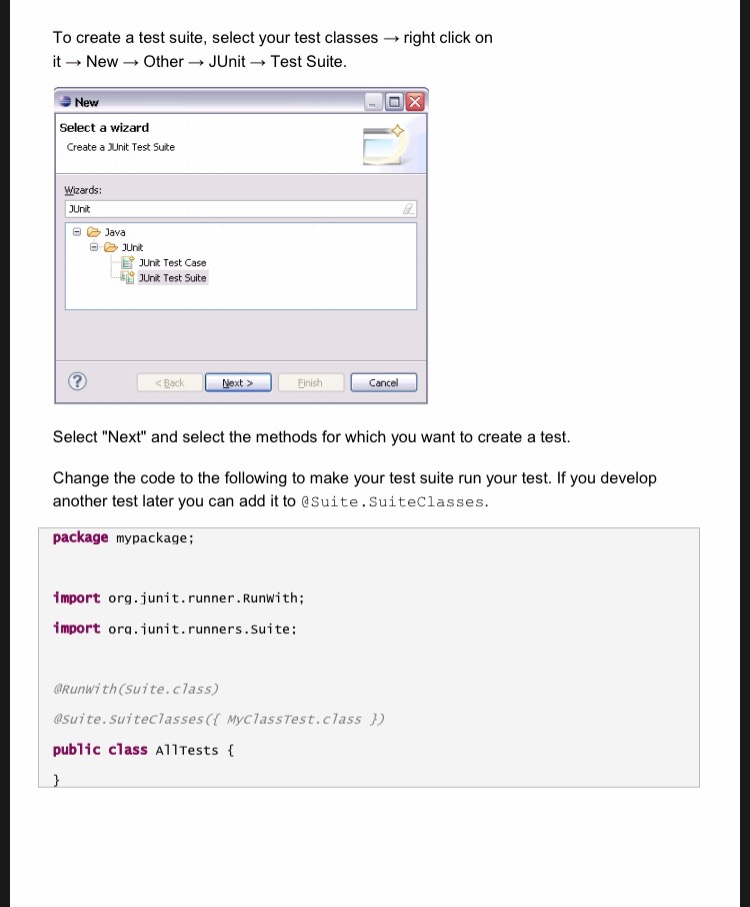The height and width of the screenshot is (907, 750).
Task: Click the Eclipse icon in New title bar
Action: click(65, 102)
